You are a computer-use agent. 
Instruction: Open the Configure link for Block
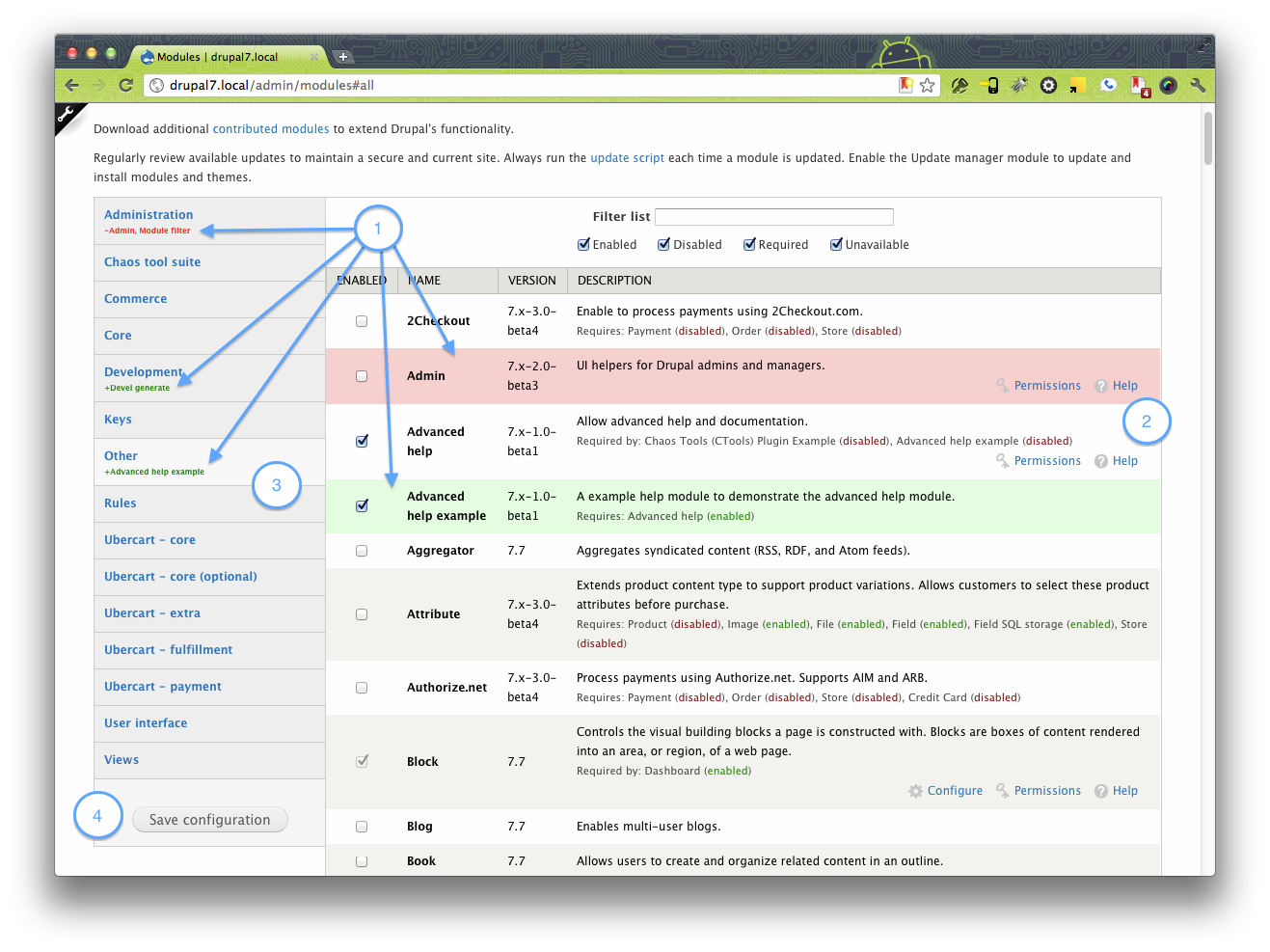(x=955, y=791)
